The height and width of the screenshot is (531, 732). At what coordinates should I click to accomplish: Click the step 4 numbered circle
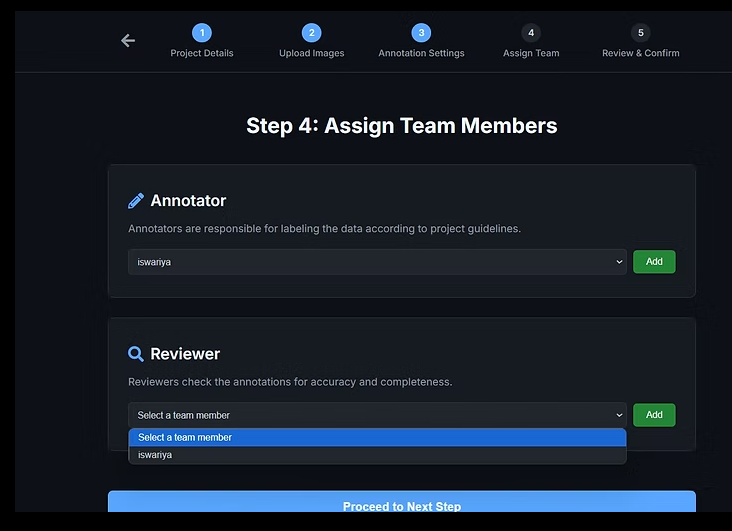[x=531, y=33]
